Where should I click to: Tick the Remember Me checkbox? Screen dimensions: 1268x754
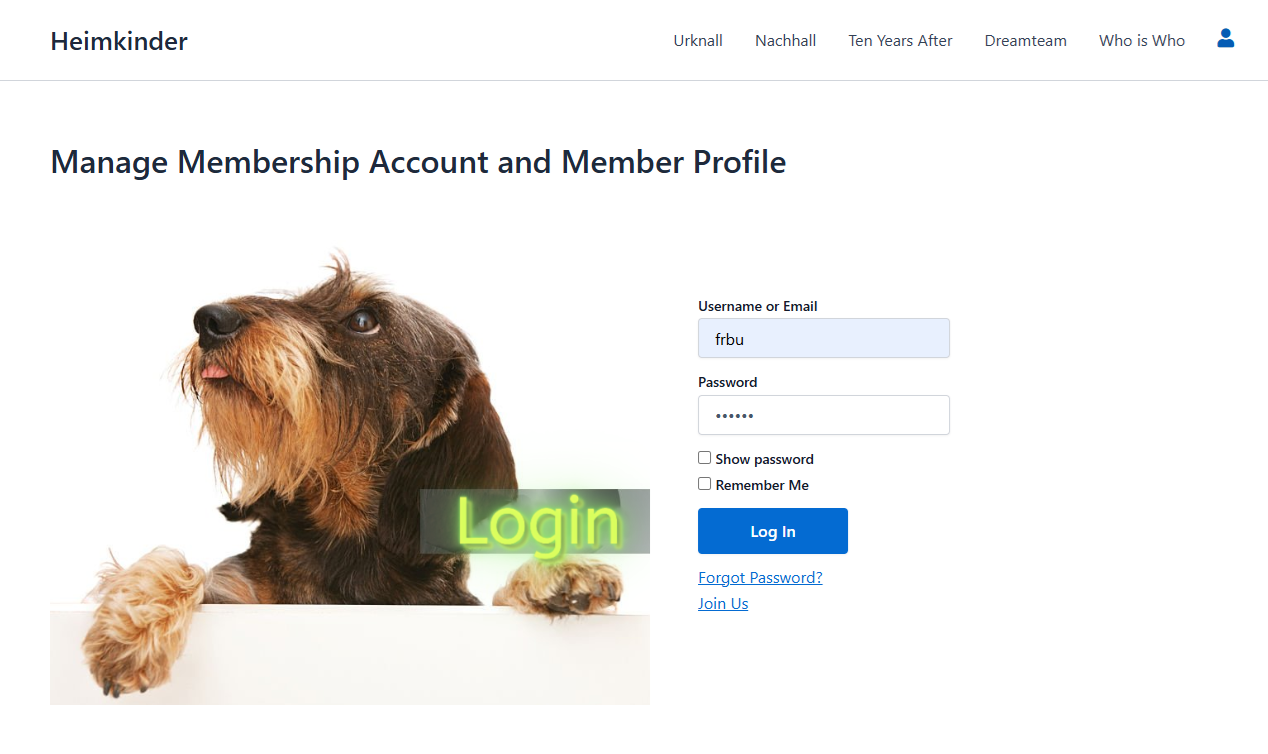(705, 484)
